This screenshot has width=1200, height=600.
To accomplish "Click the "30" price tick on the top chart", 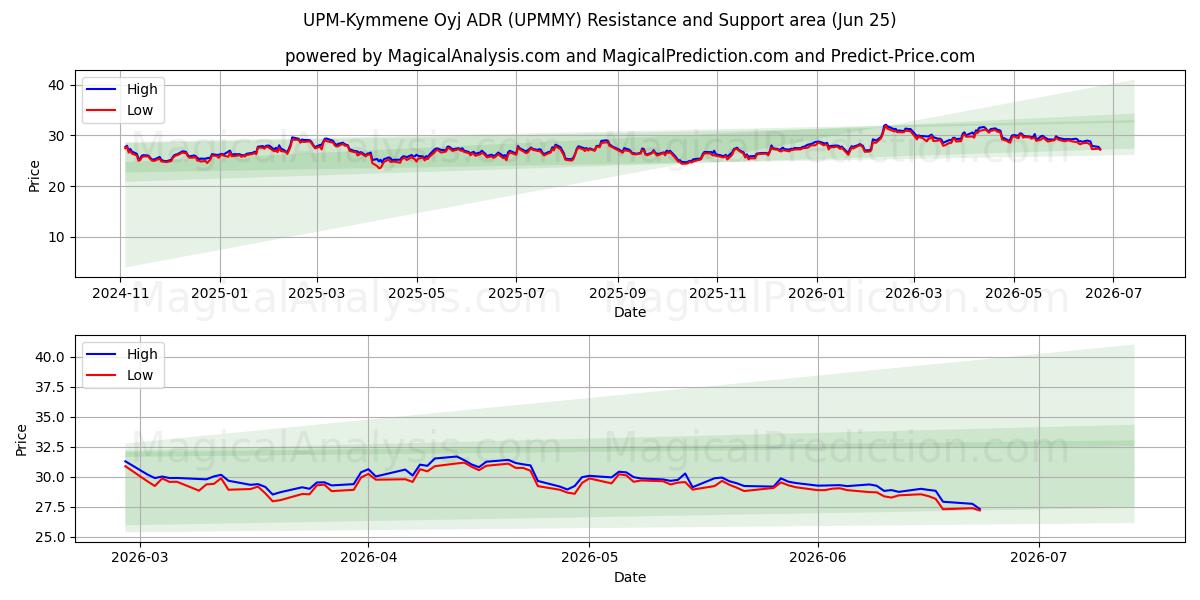I will tap(59, 136).
